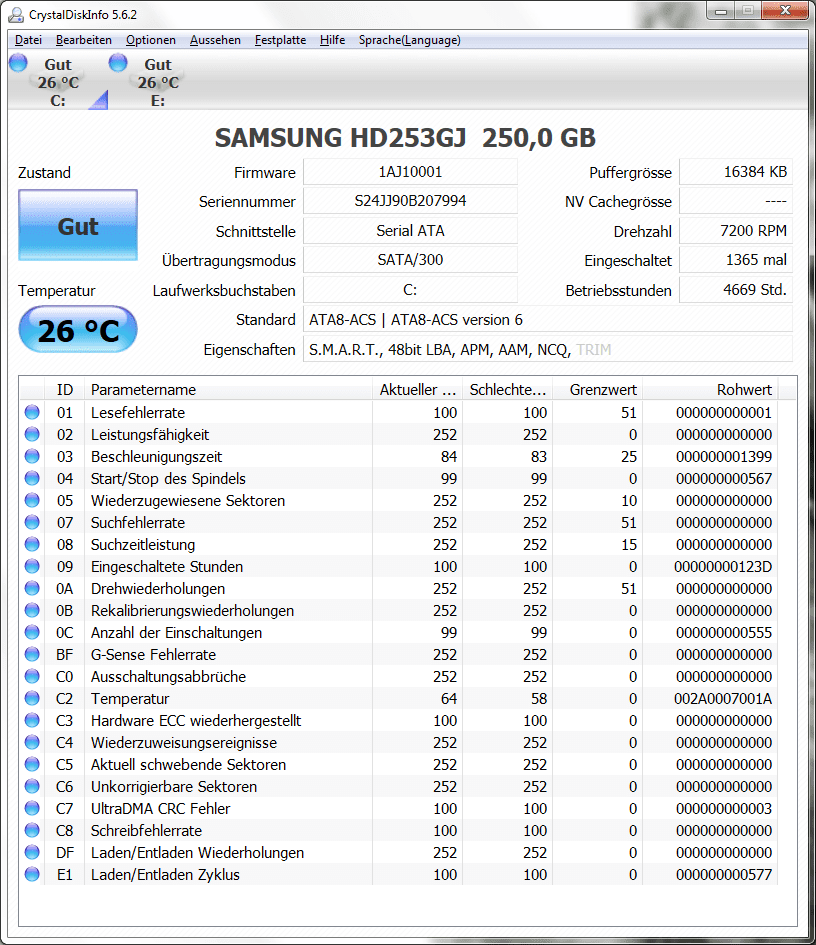Click the Schnittstelle field Serial ATA

(410, 231)
